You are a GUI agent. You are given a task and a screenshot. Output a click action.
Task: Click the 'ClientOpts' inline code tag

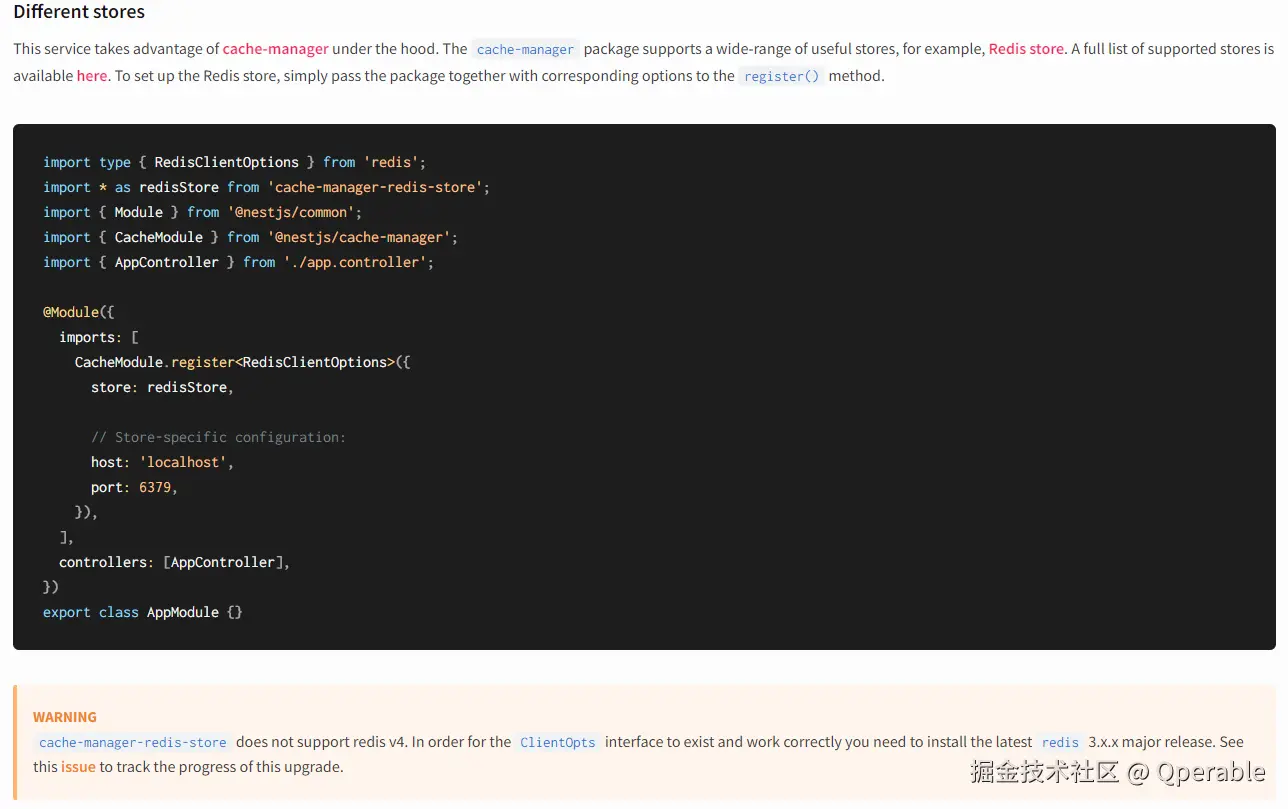pyautogui.click(x=557, y=742)
